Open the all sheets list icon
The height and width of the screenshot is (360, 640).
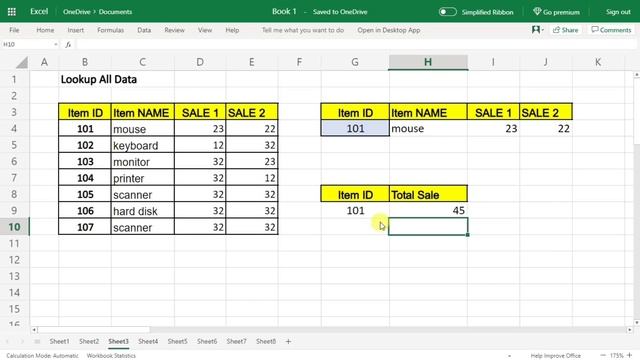[37, 341]
